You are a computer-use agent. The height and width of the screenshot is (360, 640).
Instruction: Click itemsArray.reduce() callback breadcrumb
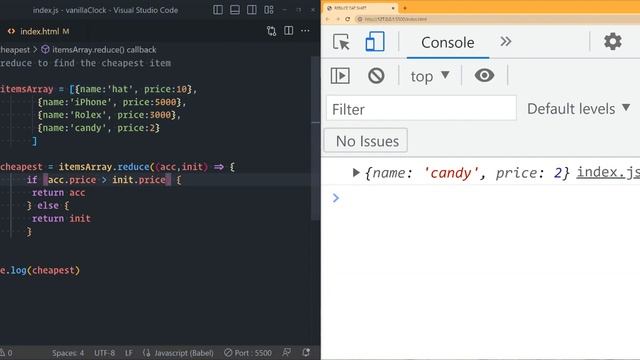(99, 50)
